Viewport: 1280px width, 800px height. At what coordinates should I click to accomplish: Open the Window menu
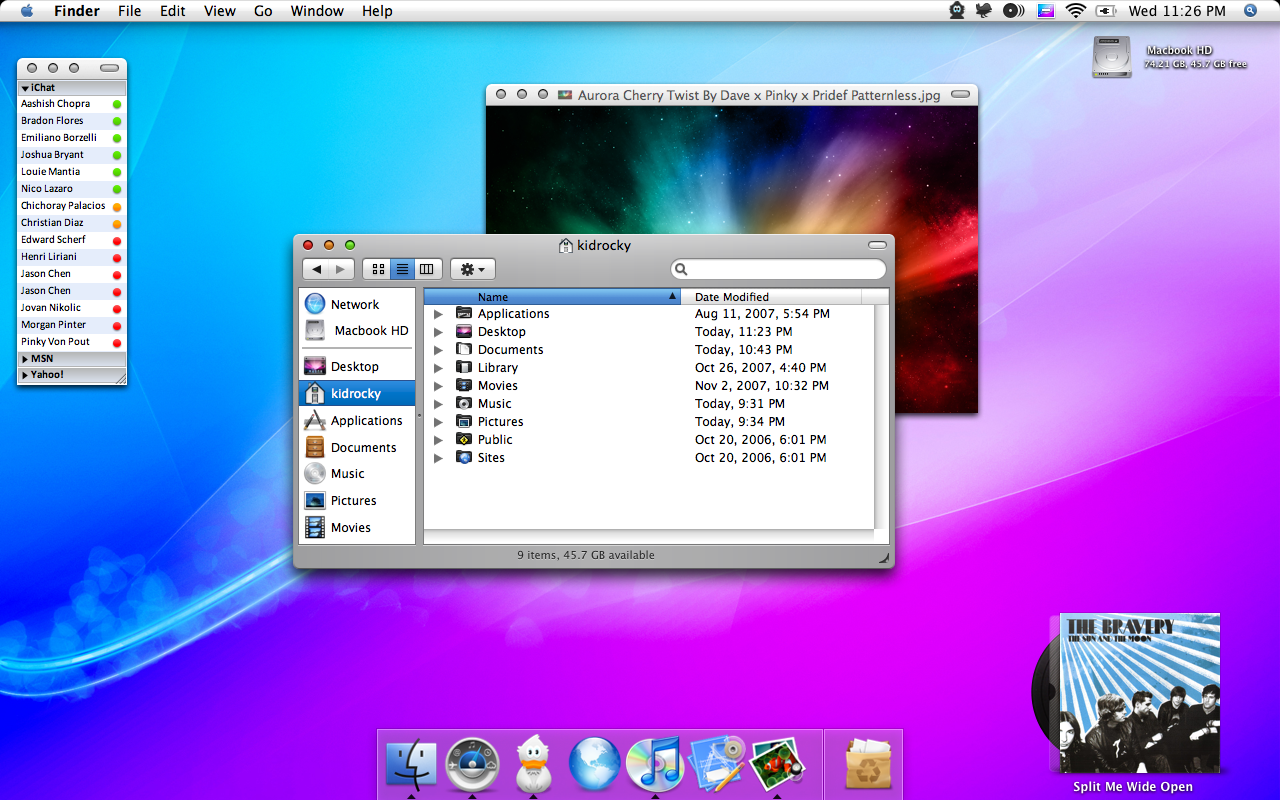317,11
